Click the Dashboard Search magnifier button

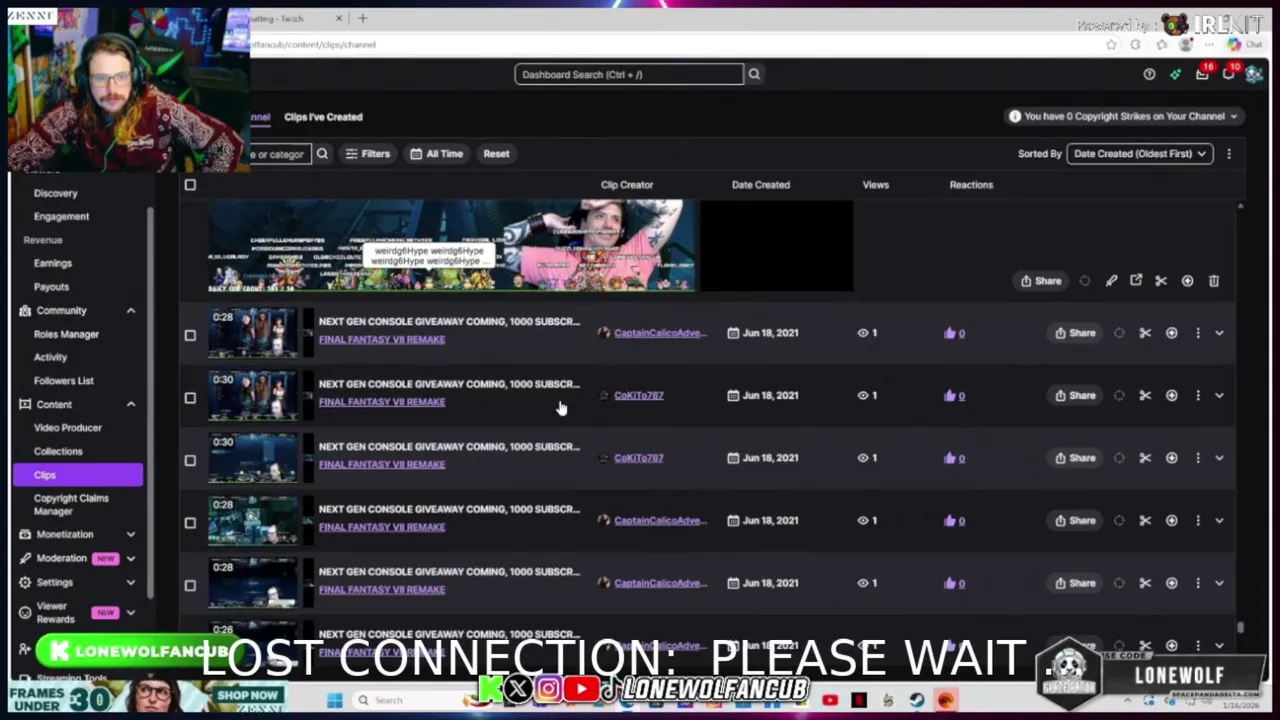(x=754, y=74)
